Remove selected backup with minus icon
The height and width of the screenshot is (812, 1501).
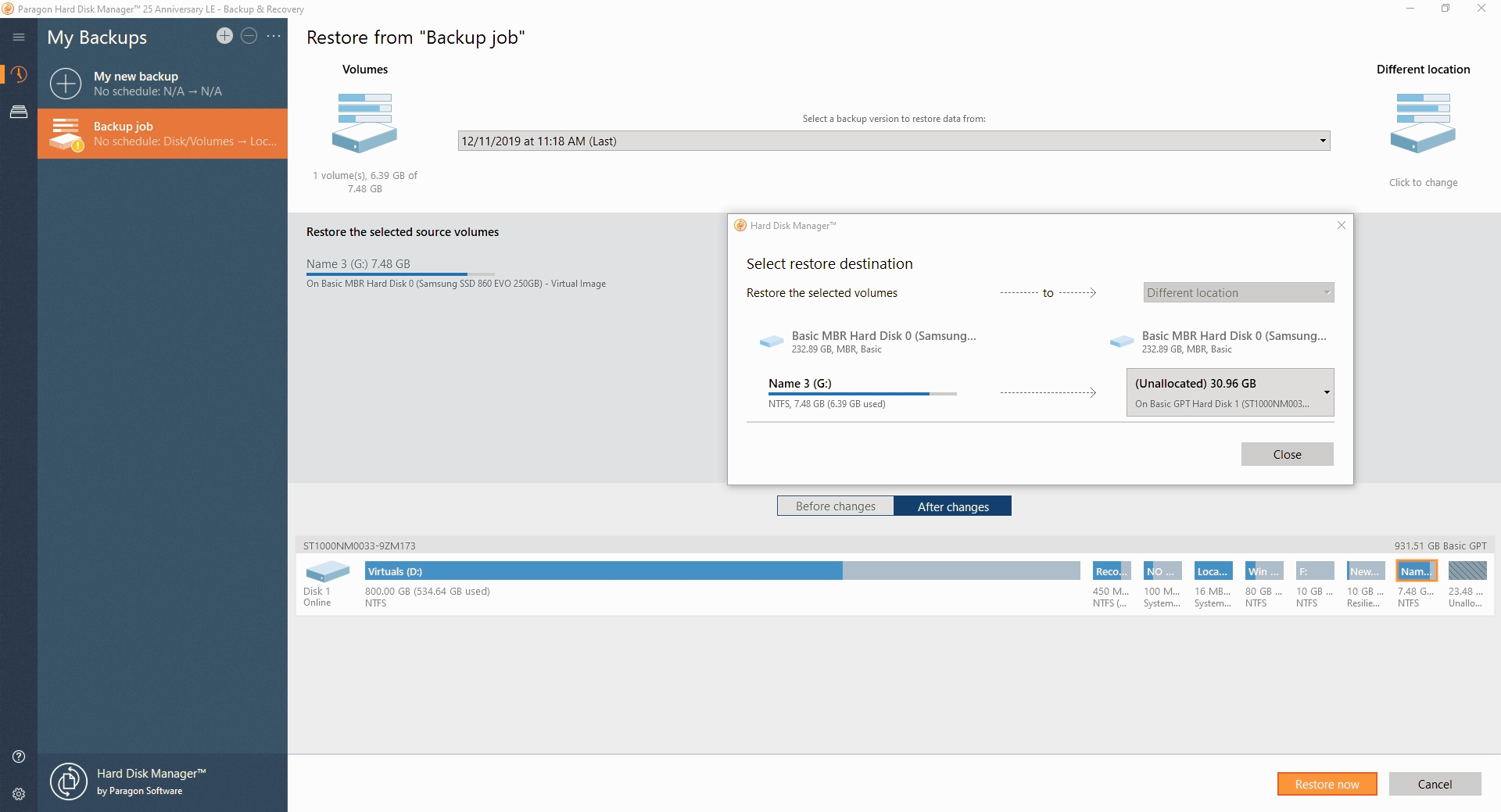(x=249, y=36)
